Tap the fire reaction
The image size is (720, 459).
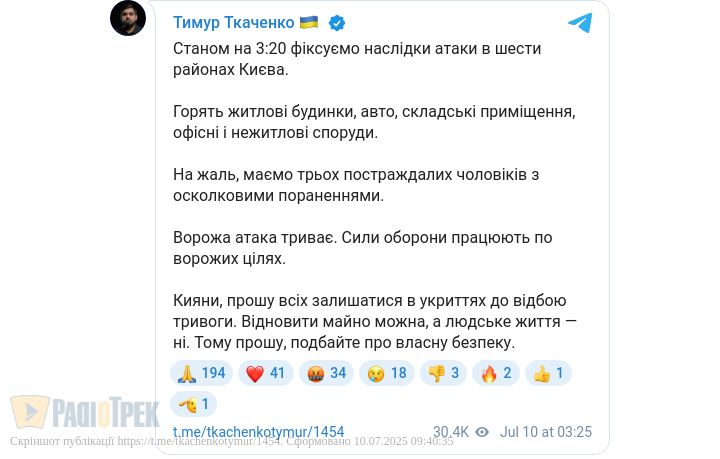click(497, 374)
